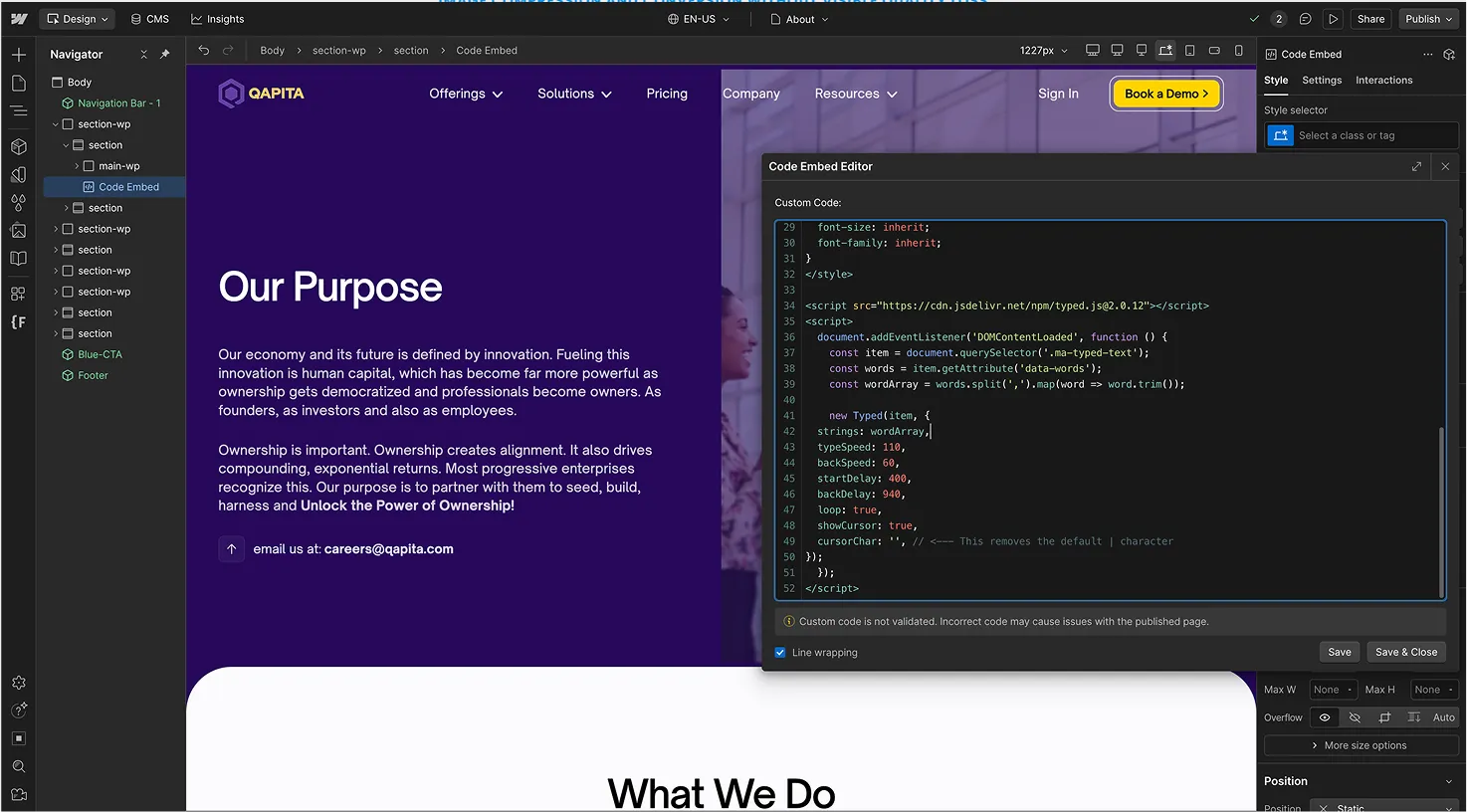
Task: Select Blue-CTA in Navigator
Action: coord(100,354)
